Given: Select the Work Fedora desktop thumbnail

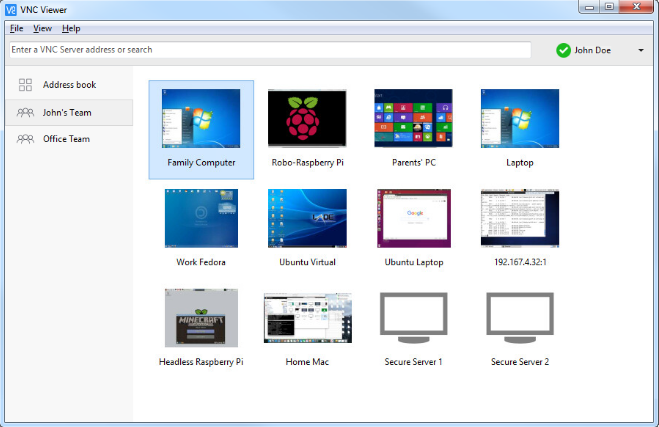Looking at the screenshot, I should 201,218.
